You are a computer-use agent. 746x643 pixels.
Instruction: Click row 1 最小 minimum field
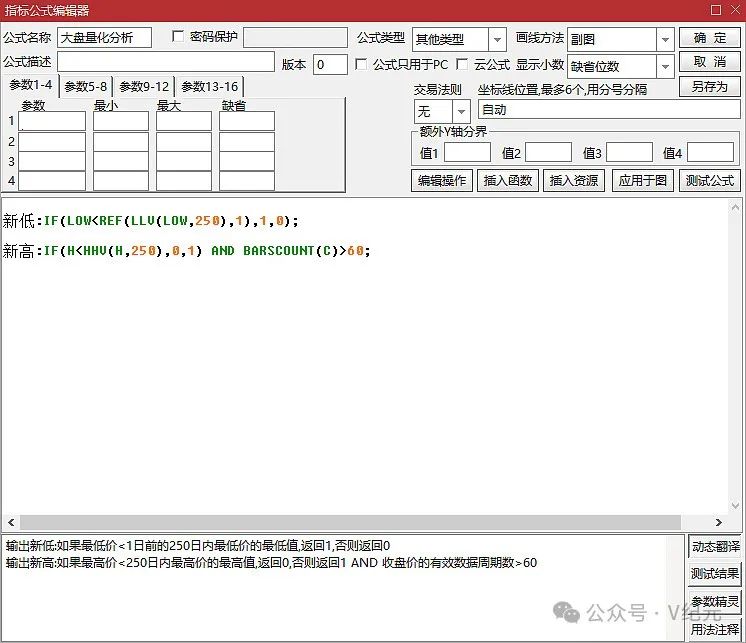click(x=121, y=121)
